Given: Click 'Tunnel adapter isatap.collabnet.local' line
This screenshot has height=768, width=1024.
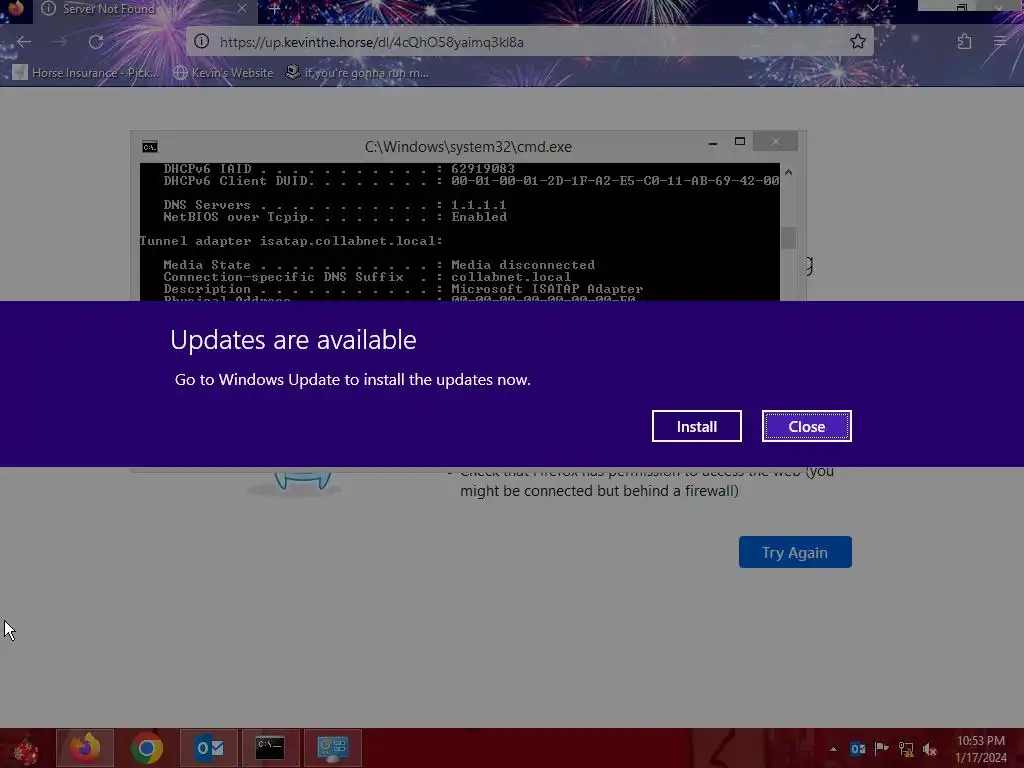Looking at the screenshot, I should 291,241.
